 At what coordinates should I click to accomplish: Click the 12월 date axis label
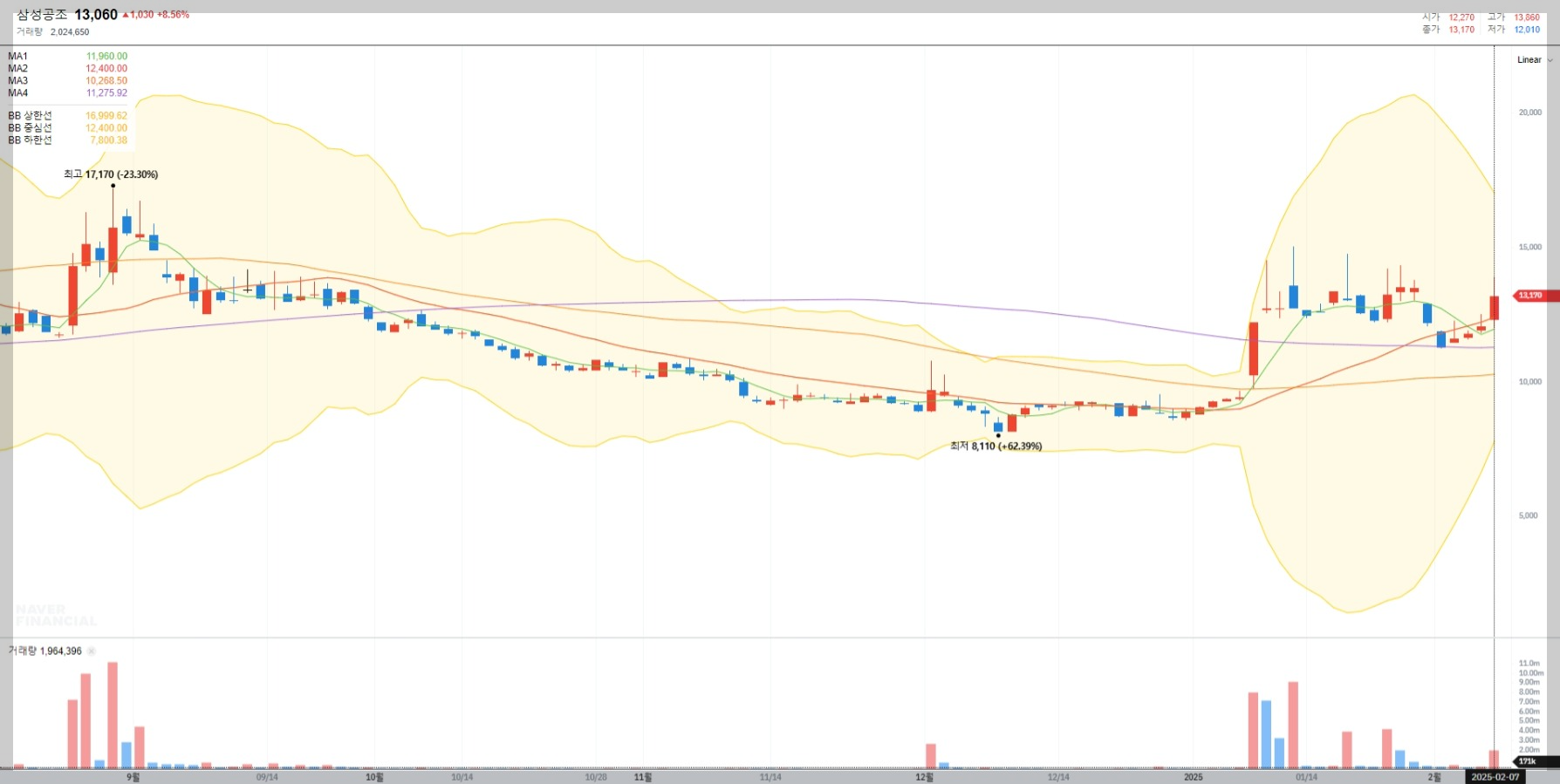point(924,777)
